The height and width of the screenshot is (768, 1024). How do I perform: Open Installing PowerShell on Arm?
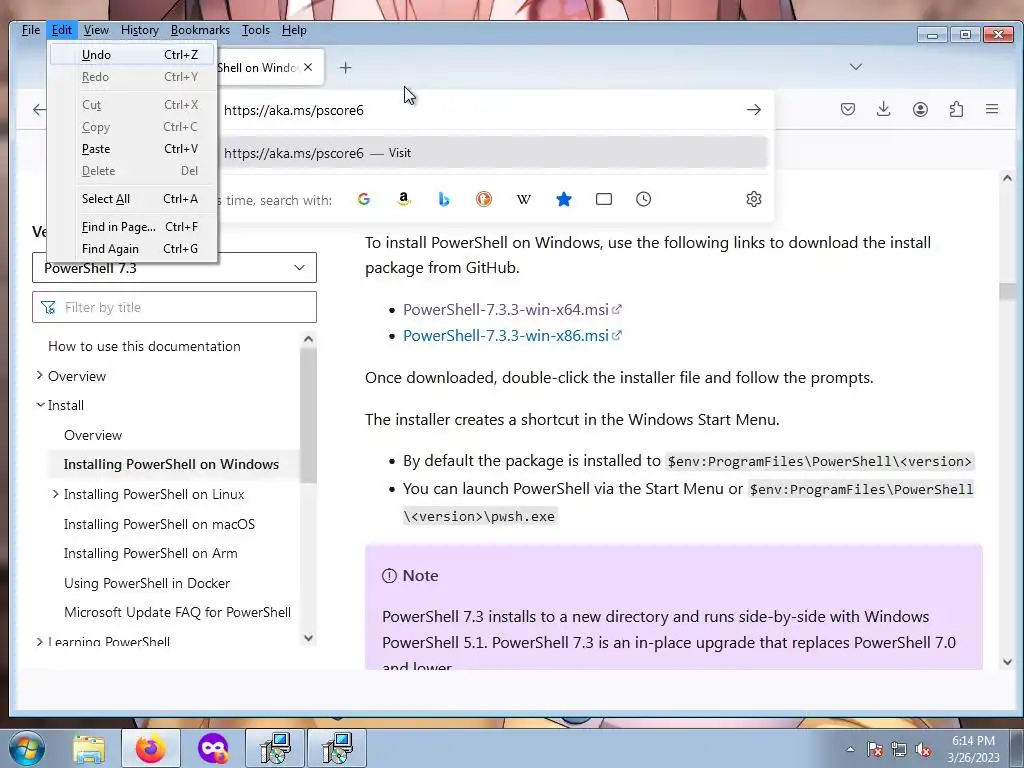(151, 553)
